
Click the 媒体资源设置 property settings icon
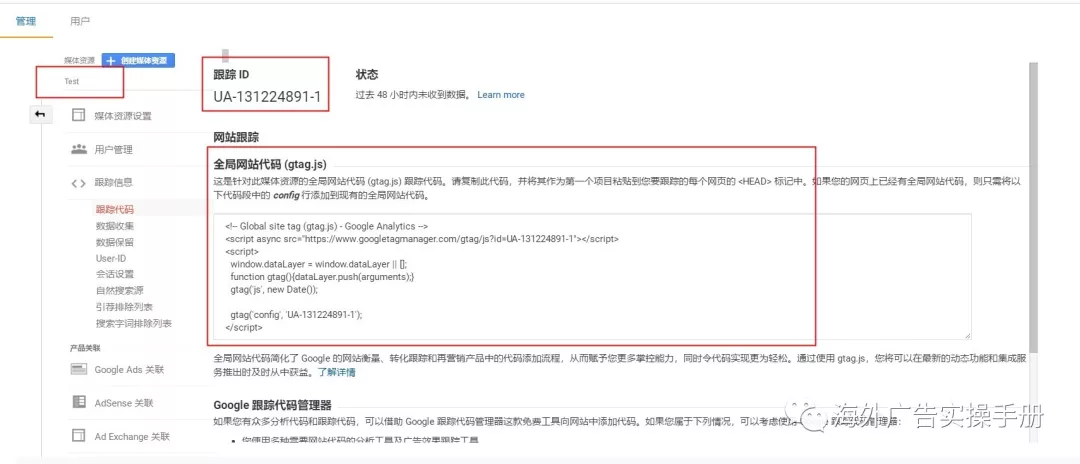[78, 115]
